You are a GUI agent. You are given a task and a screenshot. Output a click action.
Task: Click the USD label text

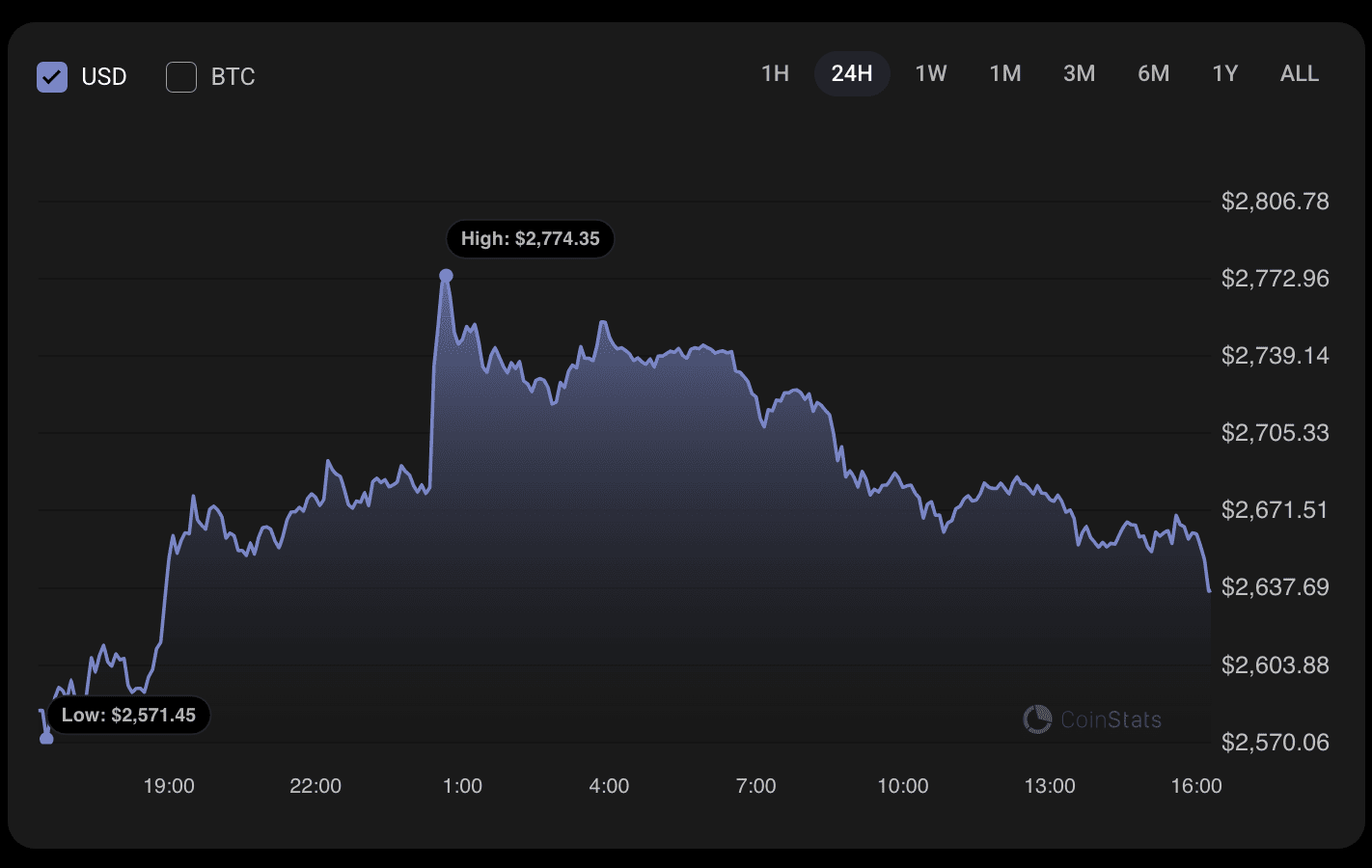pos(104,77)
